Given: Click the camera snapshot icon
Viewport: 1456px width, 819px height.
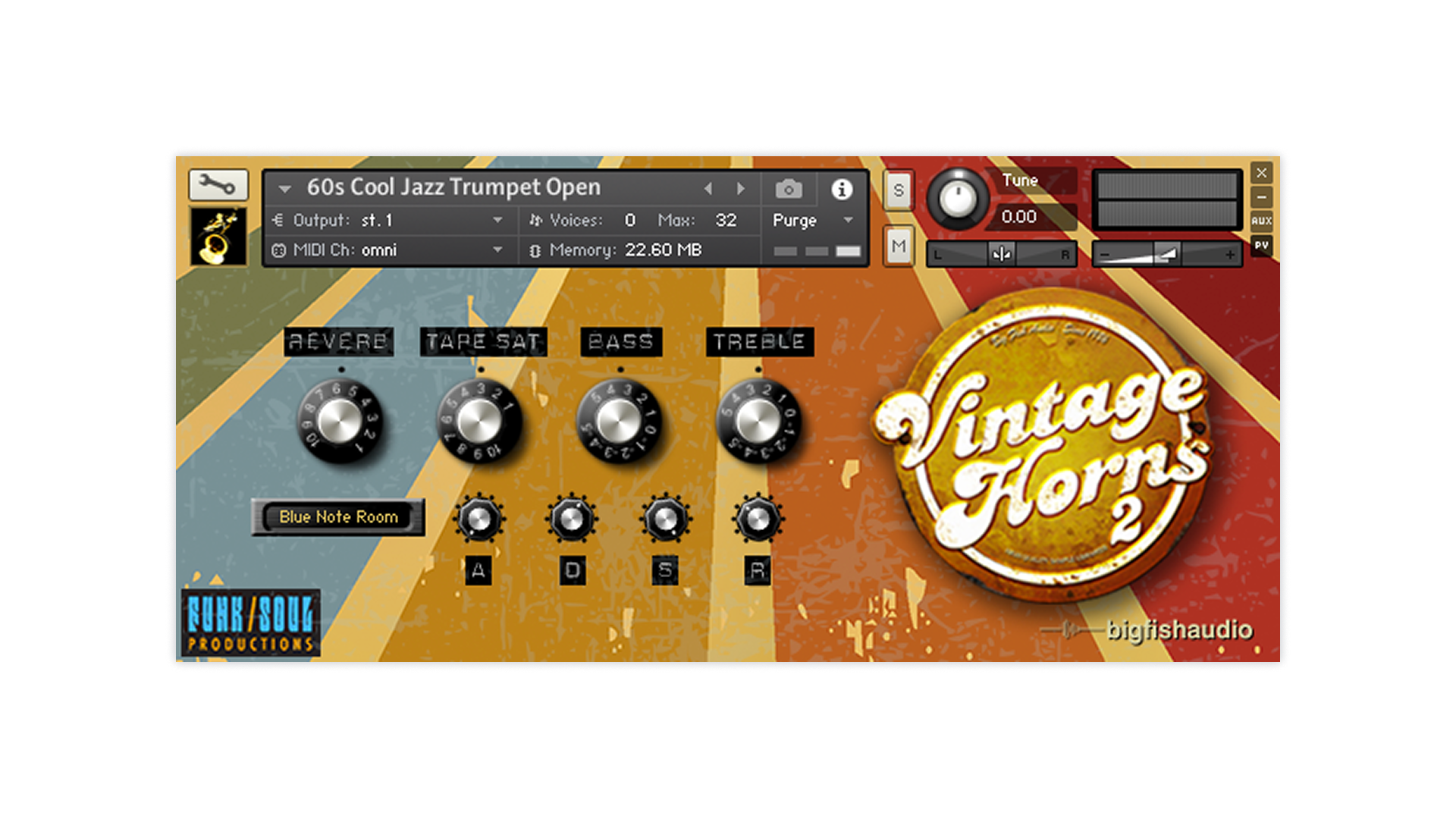Looking at the screenshot, I should (x=789, y=189).
